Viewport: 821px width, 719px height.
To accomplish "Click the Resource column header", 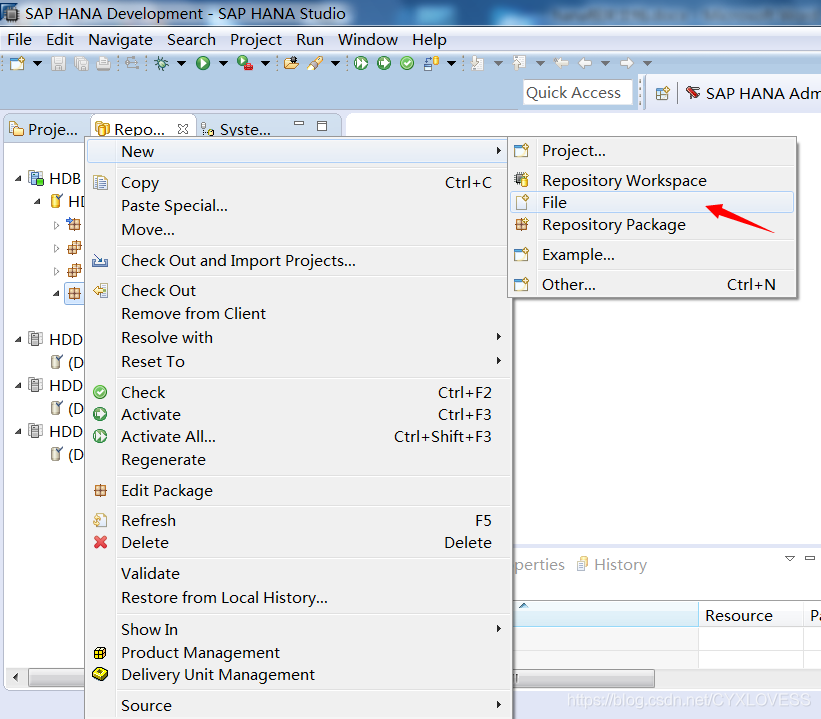I will coord(750,615).
